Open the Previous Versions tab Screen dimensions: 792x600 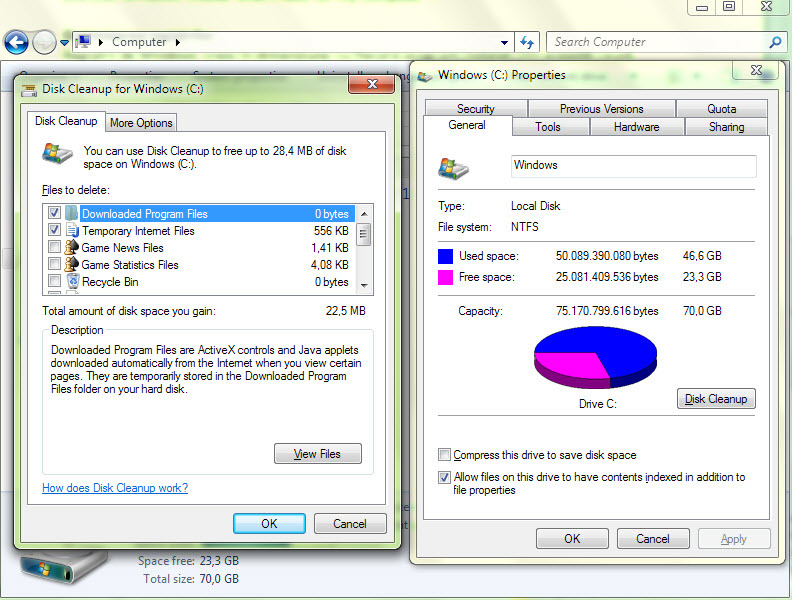click(x=602, y=109)
